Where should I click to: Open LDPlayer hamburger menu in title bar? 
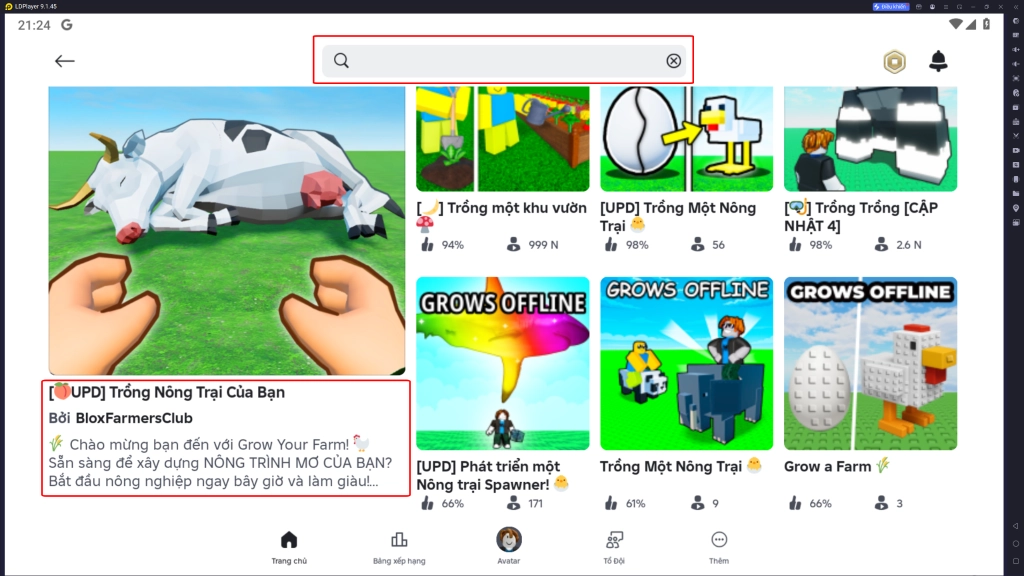point(946,7)
